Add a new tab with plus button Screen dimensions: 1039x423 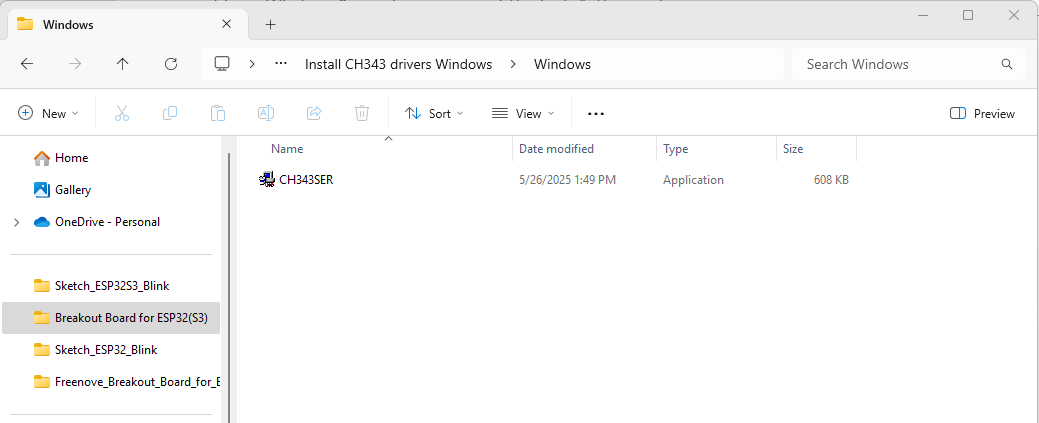270,25
